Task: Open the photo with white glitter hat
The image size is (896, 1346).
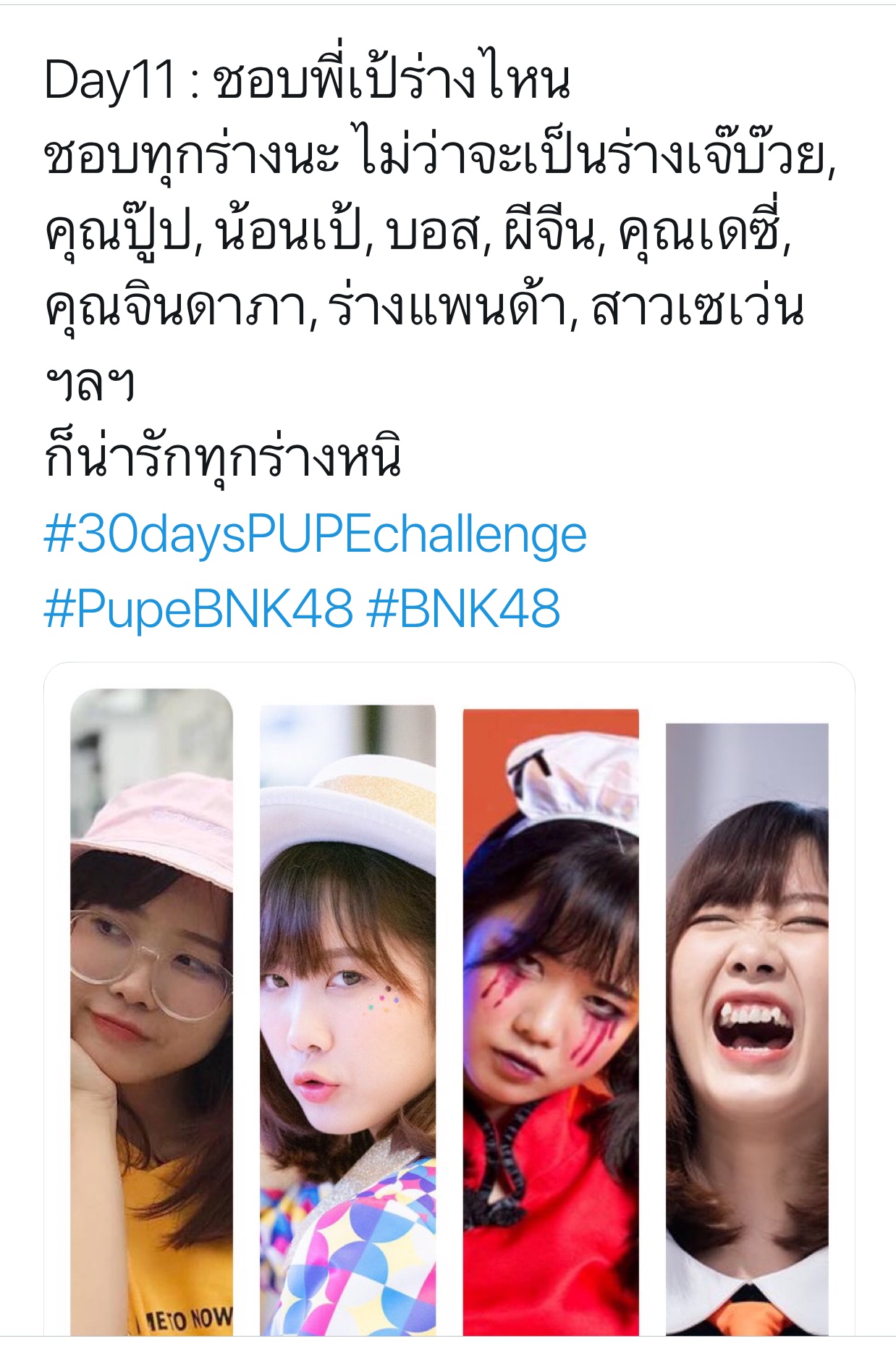Action: (x=348, y=1019)
